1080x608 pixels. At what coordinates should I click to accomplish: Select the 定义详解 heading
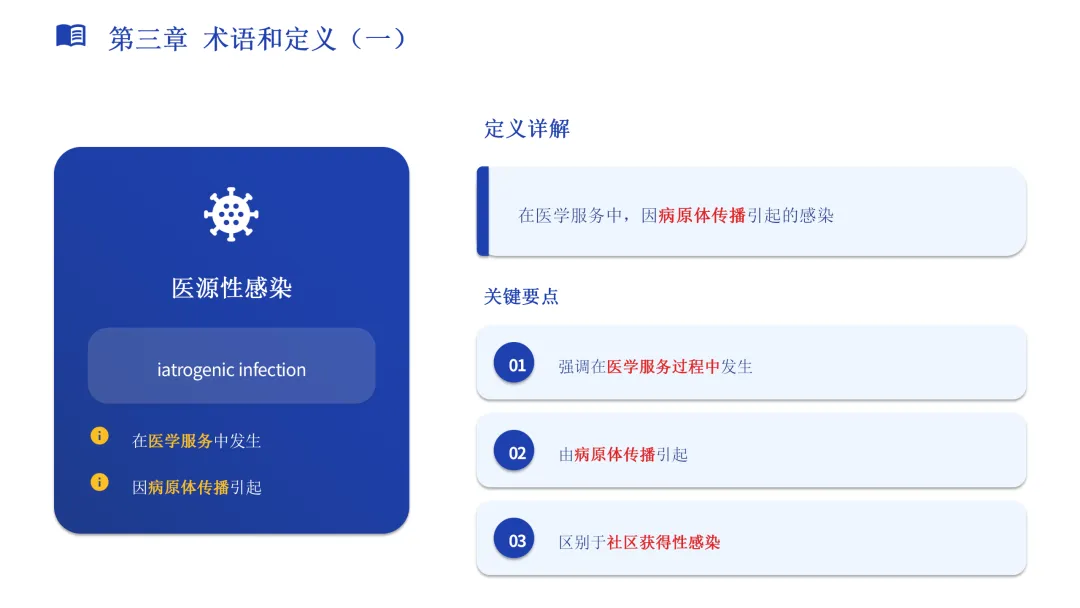[526, 129]
